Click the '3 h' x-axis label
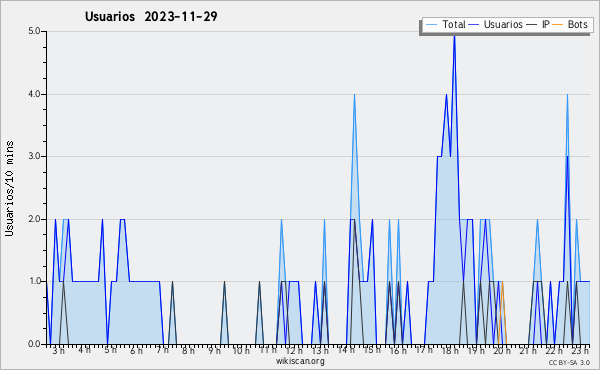This screenshot has width=600, height=370. coord(59,350)
